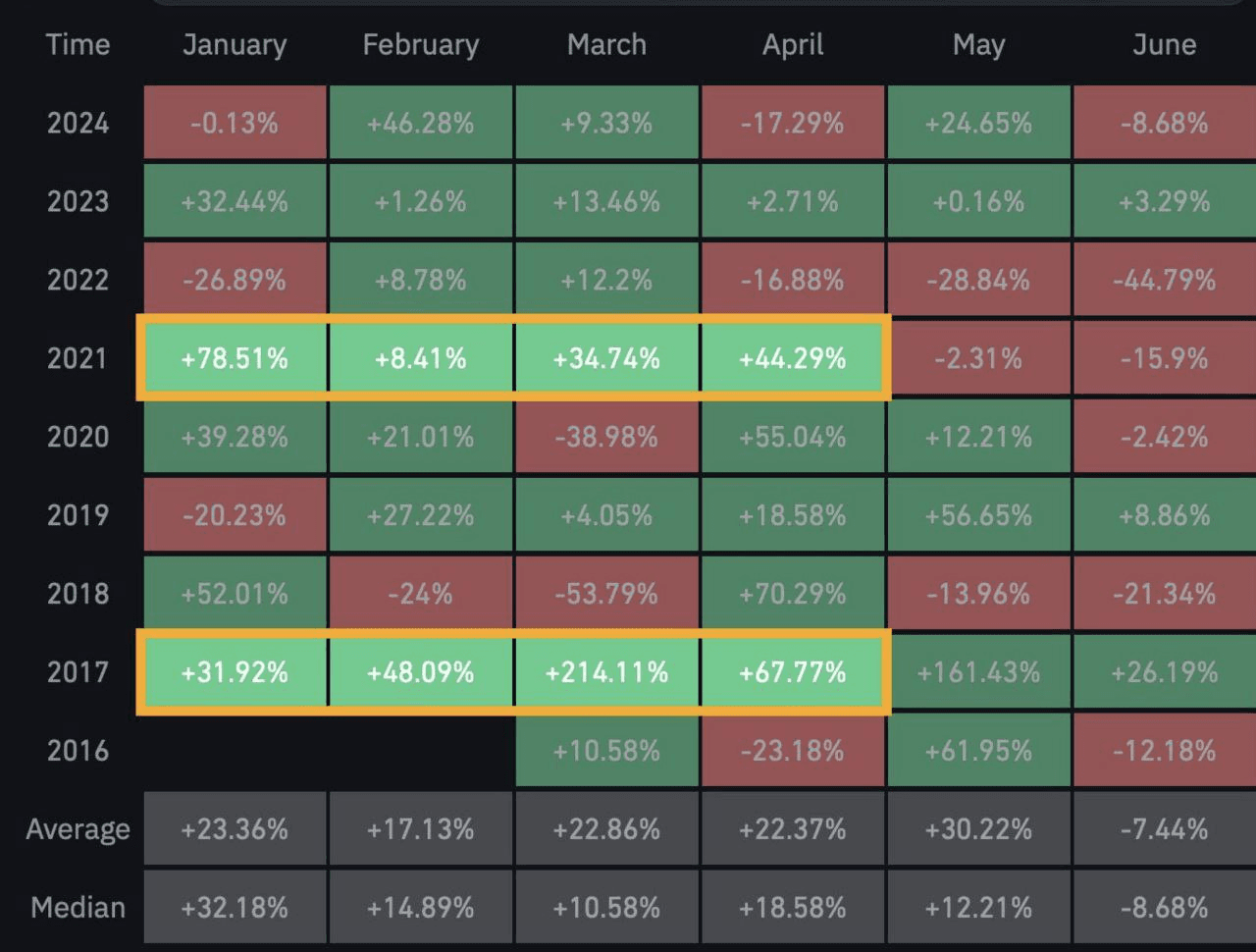Click the +56.65% cell
This screenshot has height=952, width=1256.
978,515
